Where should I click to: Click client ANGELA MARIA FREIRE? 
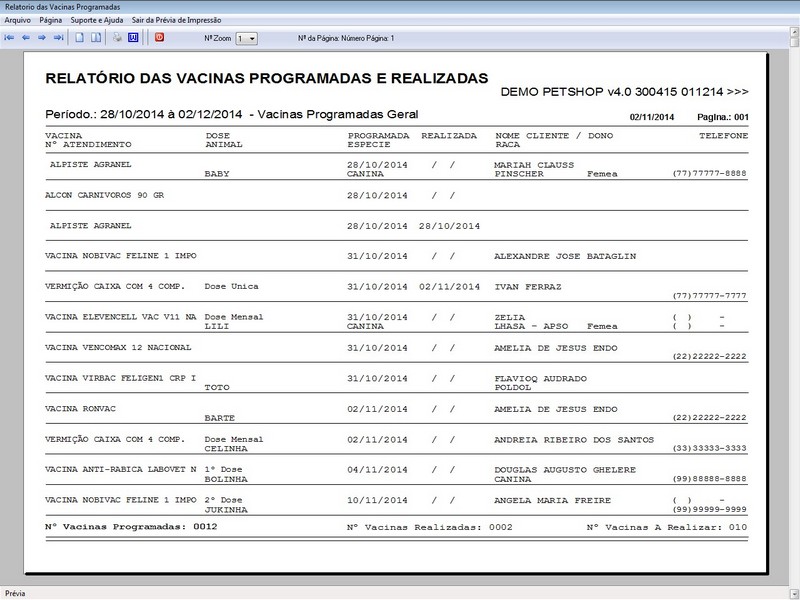click(x=553, y=501)
